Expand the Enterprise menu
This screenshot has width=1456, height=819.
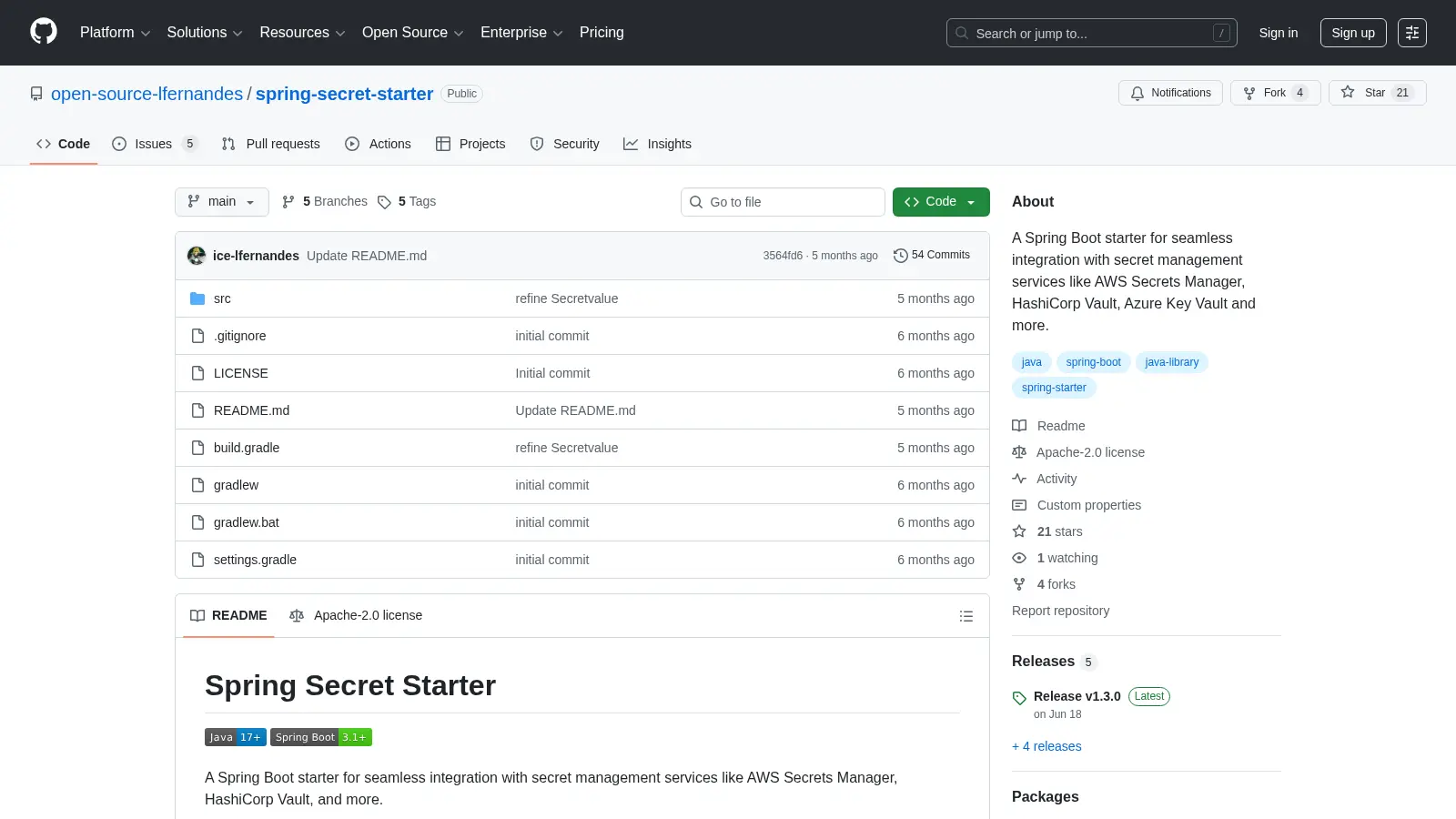click(521, 33)
